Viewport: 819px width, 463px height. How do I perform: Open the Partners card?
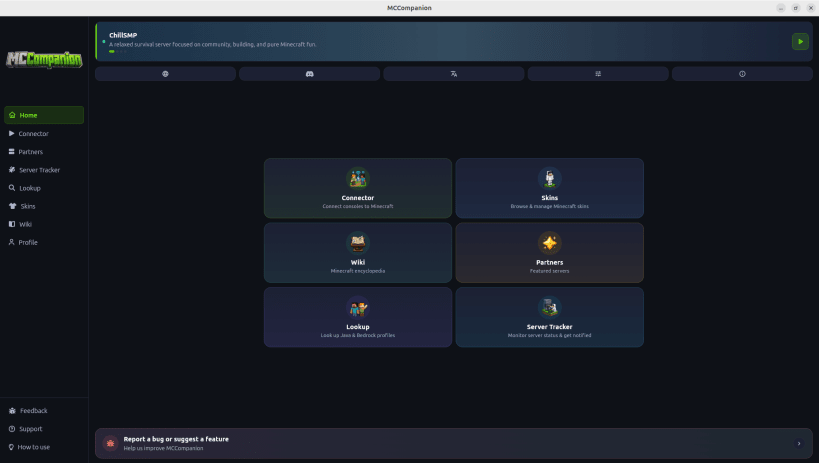549,253
